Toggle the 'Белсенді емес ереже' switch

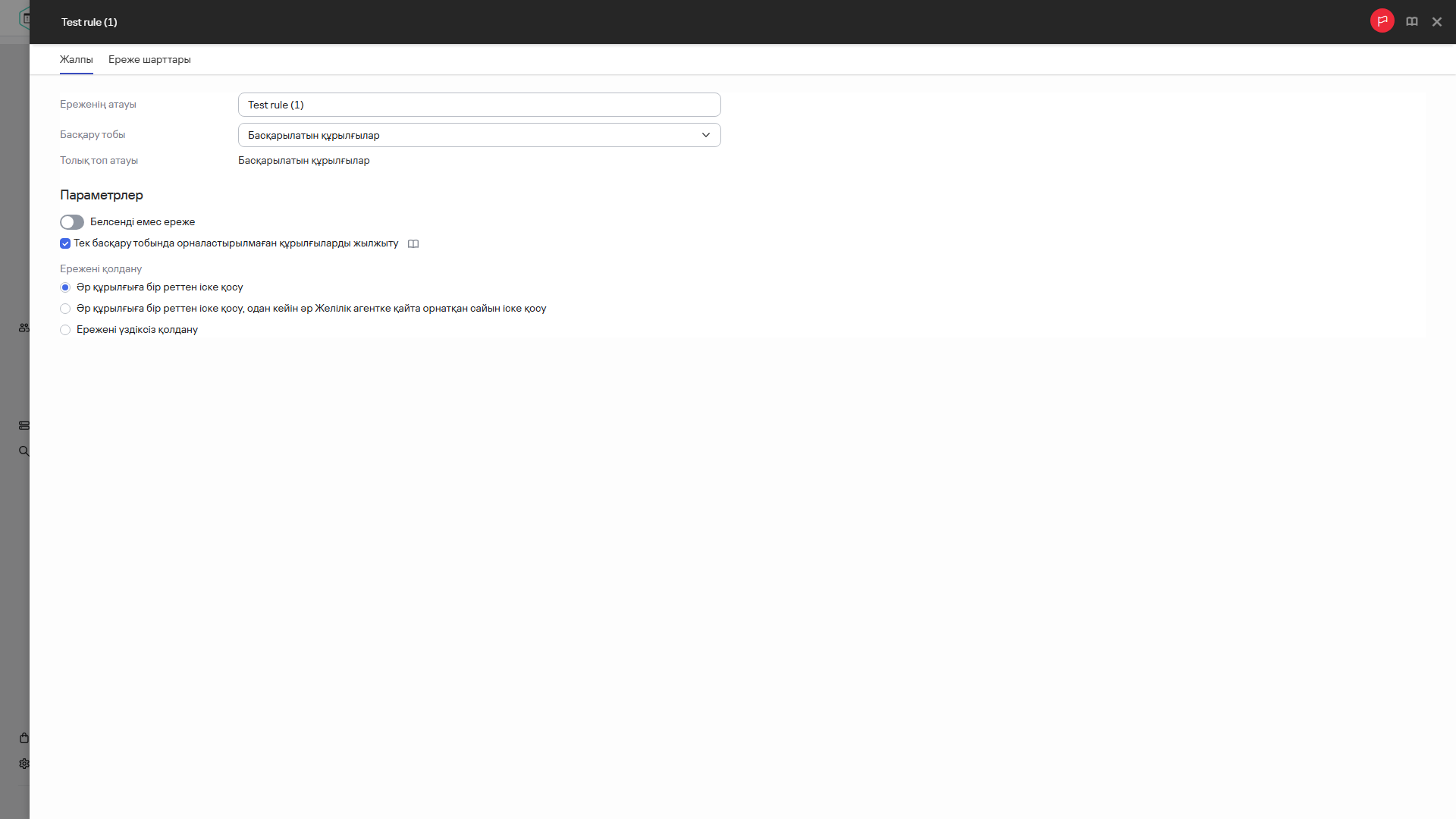tap(72, 222)
